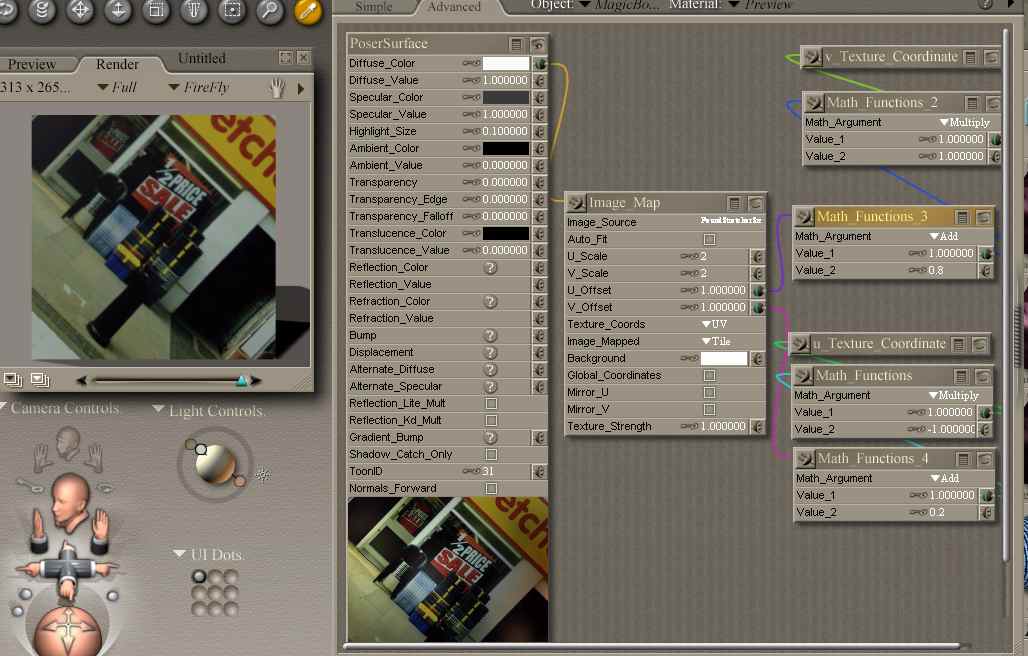Image resolution: width=1028 pixels, height=656 pixels.
Task: Open Math_Functions_3 node options icon
Action: coord(962,217)
